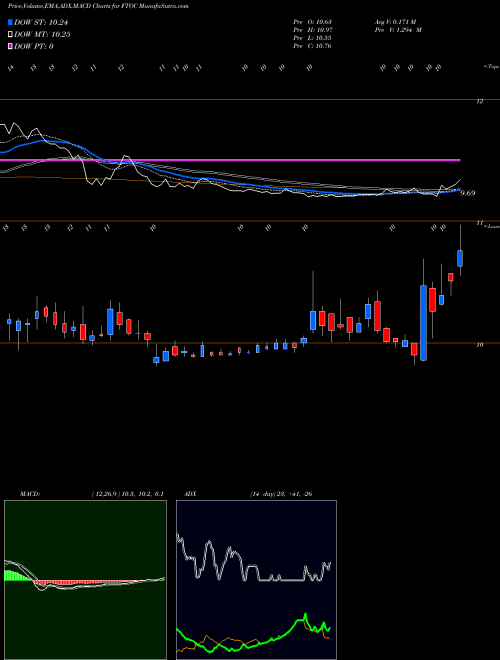
Task: Click the 10 axis label on the candlestick chart
Action: pyautogui.click(x=479, y=345)
